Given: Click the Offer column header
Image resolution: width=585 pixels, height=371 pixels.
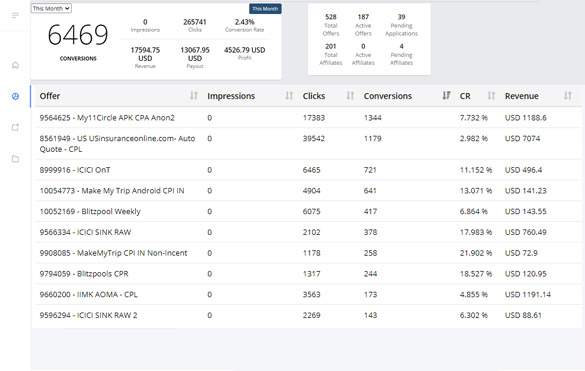Looking at the screenshot, I should point(50,96).
